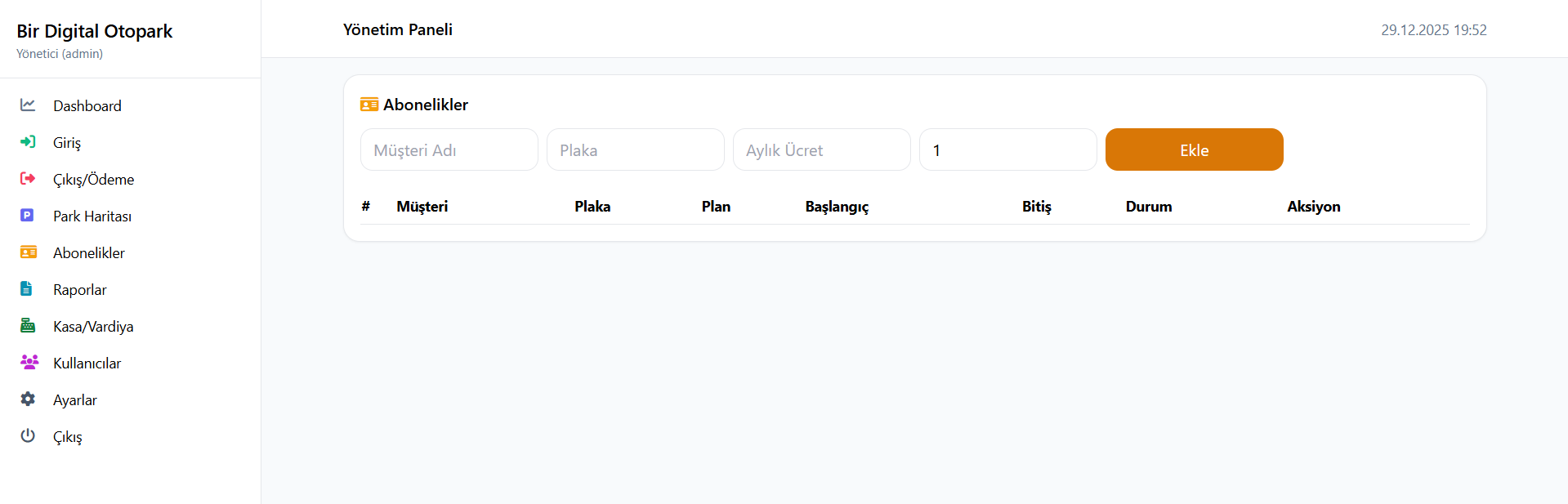Click the Ayarlar gear icon
1568x504 pixels.
[28, 399]
